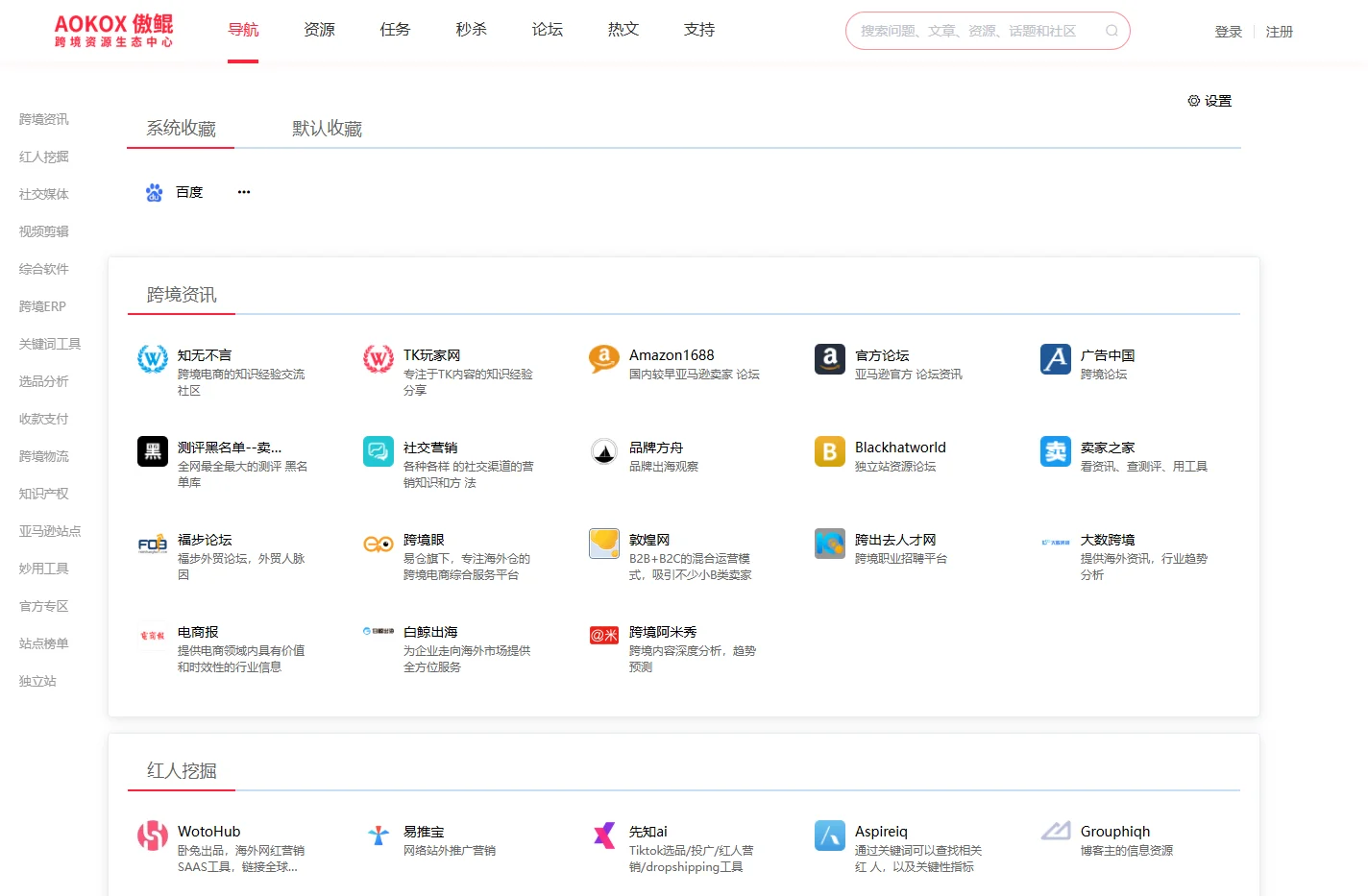Click the 易推宝 icon

pyautogui.click(x=379, y=835)
